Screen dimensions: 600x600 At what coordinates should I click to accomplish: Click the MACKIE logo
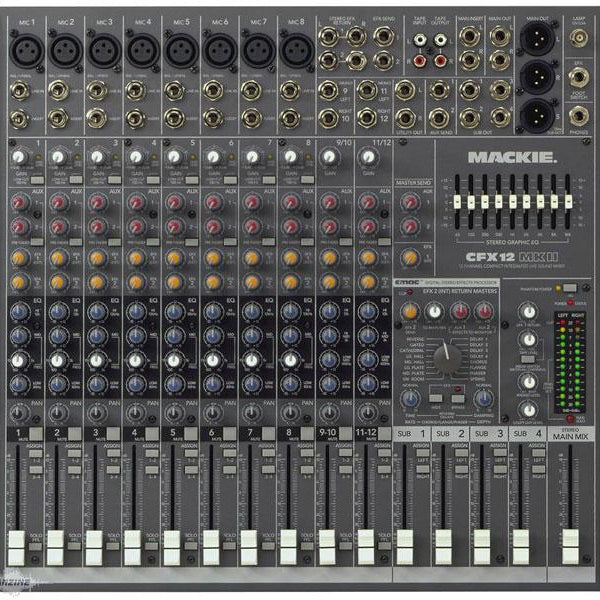(x=512, y=157)
